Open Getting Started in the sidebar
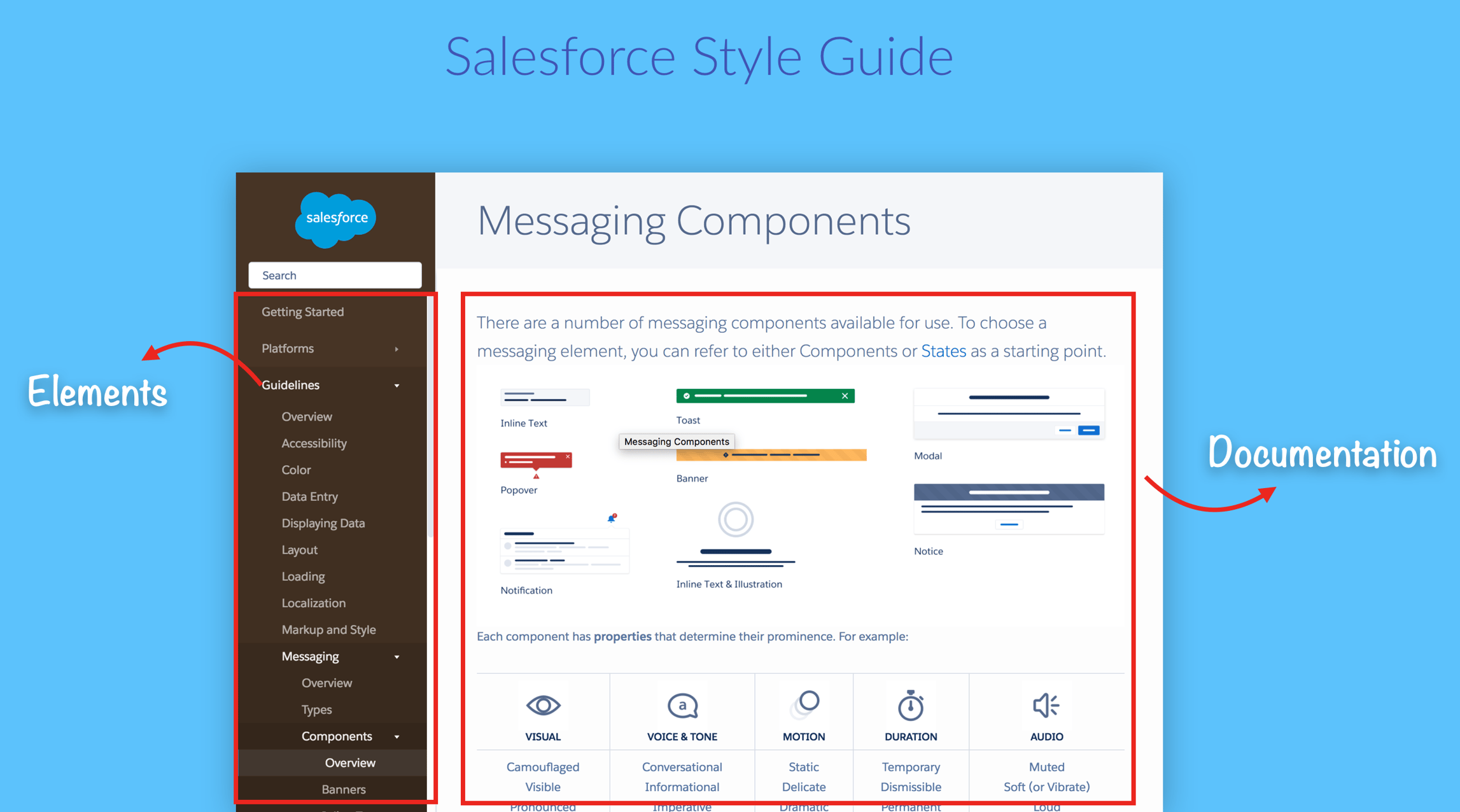Image resolution: width=1460 pixels, height=812 pixels. pos(303,312)
